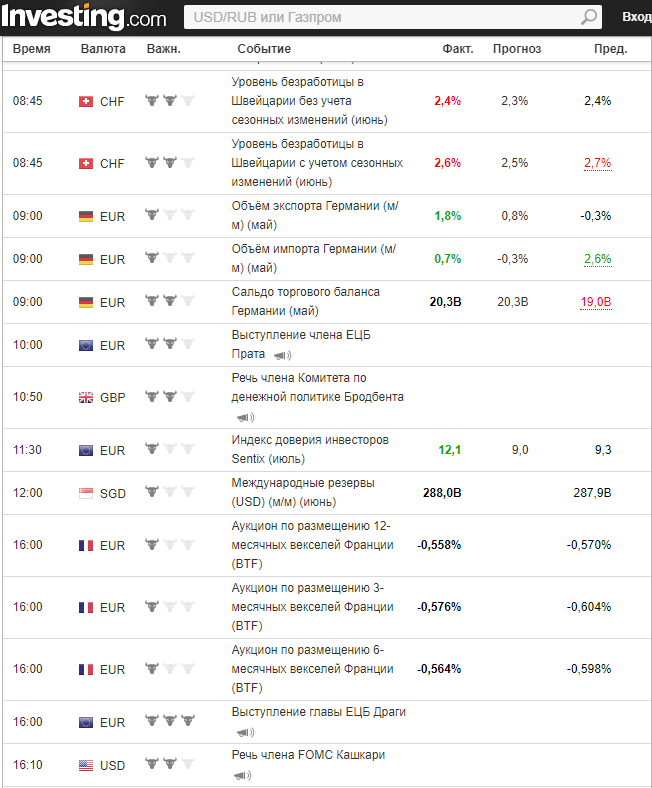Click the Время column header
The width and height of the screenshot is (652, 788).
tap(31, 49)
